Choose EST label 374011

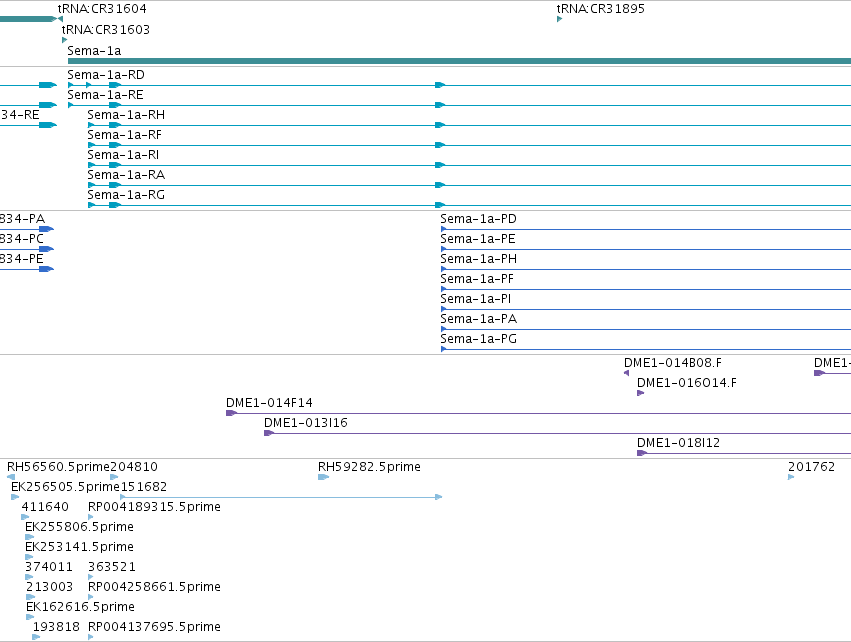(x=49, y=568)
